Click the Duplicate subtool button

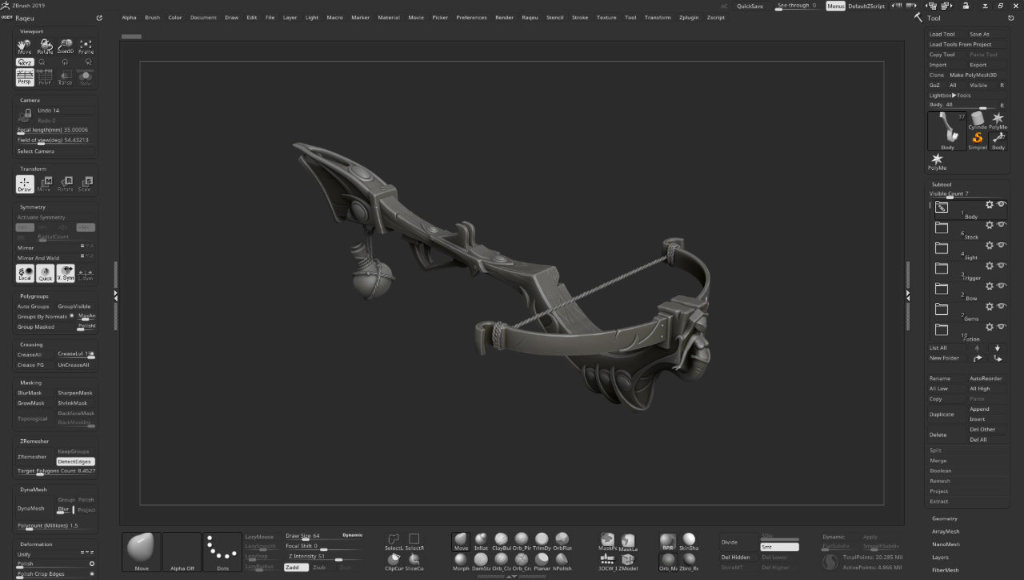pos(942,414)
